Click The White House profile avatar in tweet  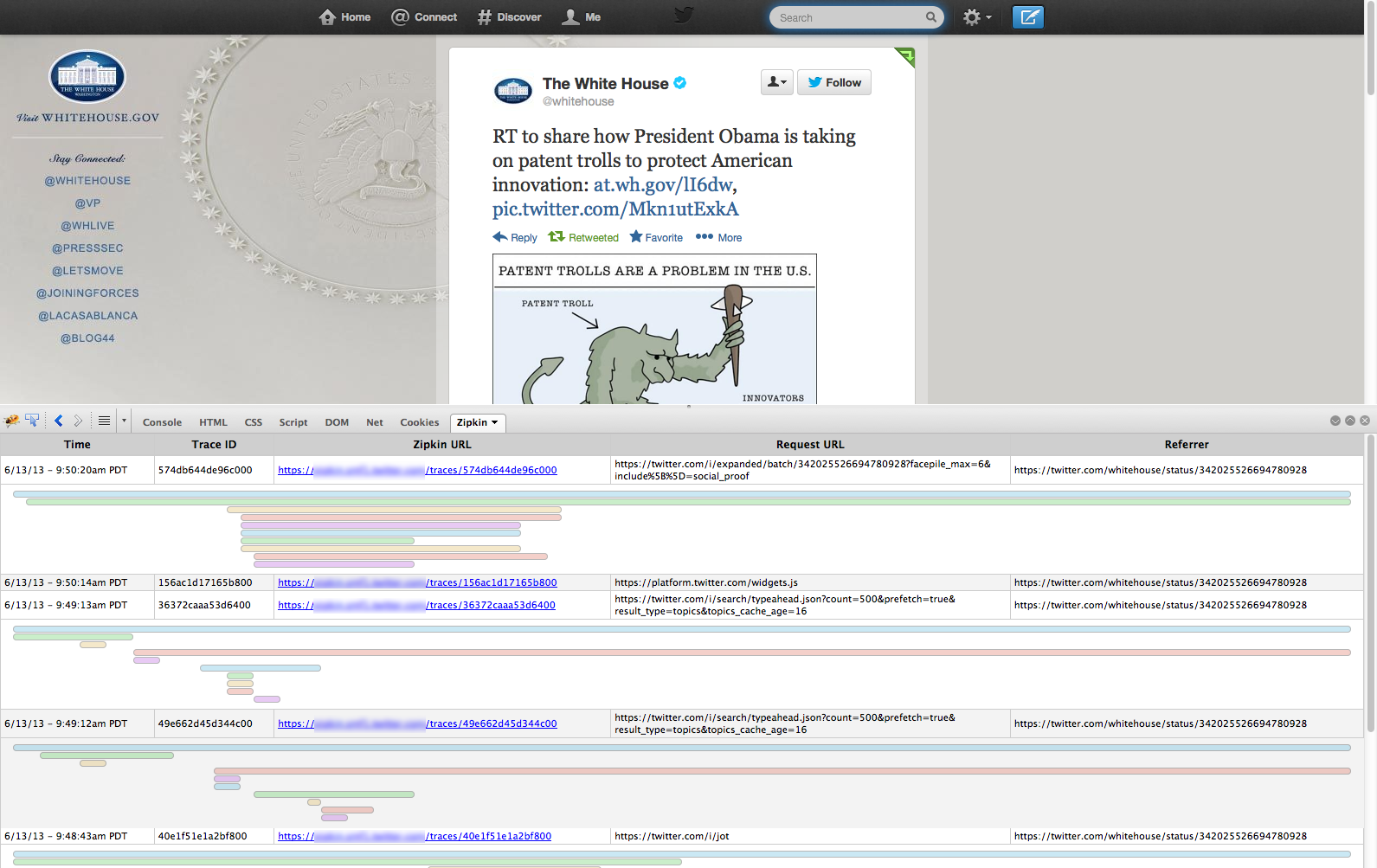513,90
